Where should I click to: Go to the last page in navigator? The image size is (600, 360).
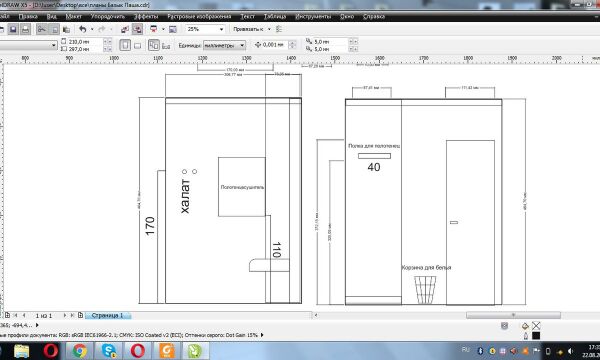click(72, 315)
